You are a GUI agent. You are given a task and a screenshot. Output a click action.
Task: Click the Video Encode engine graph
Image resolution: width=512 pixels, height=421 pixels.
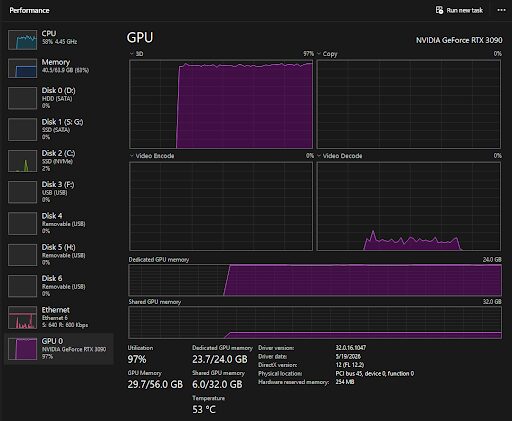221,206
